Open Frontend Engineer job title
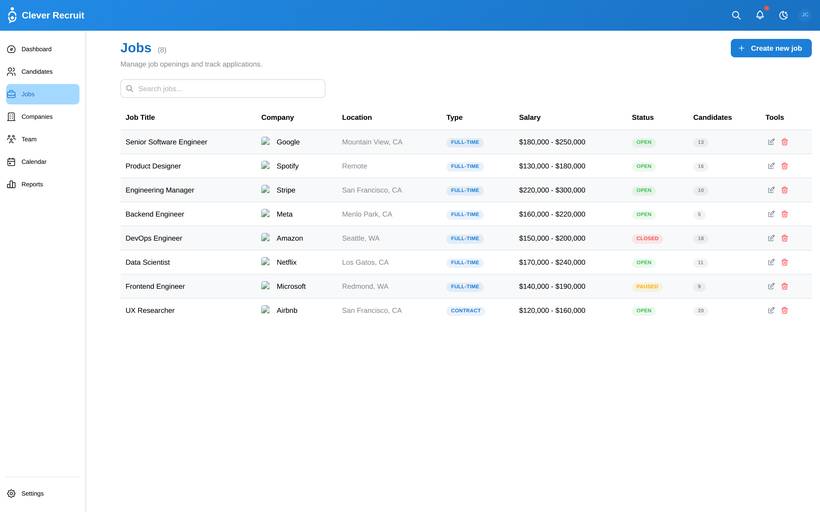Screen dimensions: 820x512 155,286
